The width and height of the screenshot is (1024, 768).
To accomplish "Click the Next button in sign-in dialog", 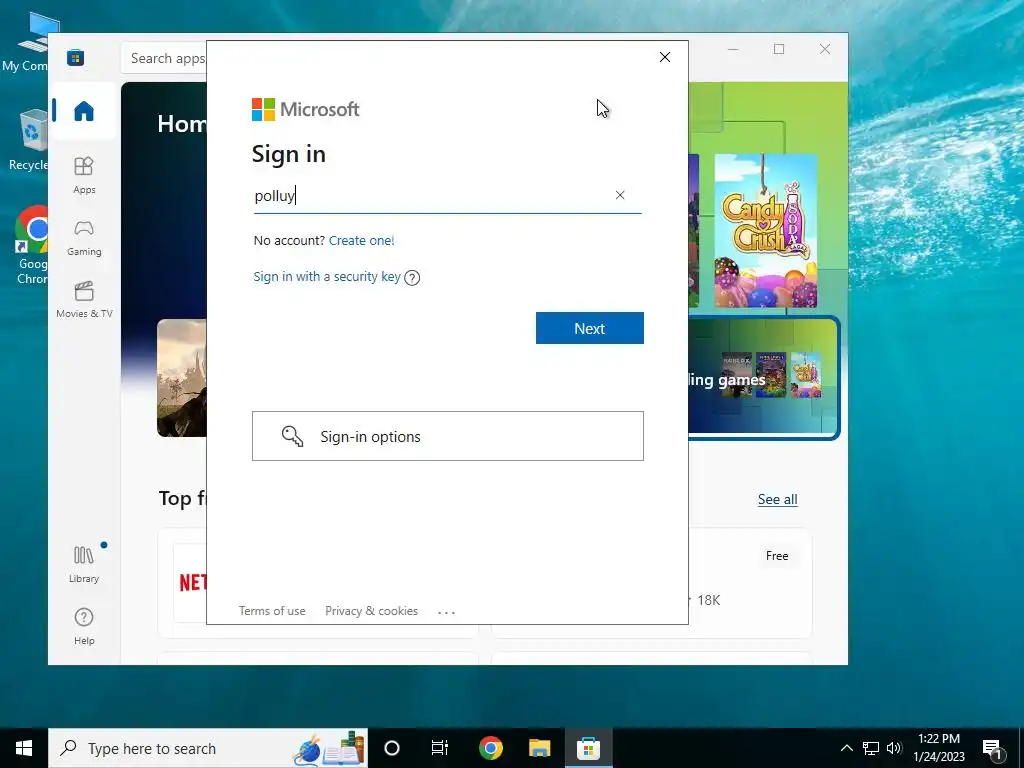I will [590, 328].
